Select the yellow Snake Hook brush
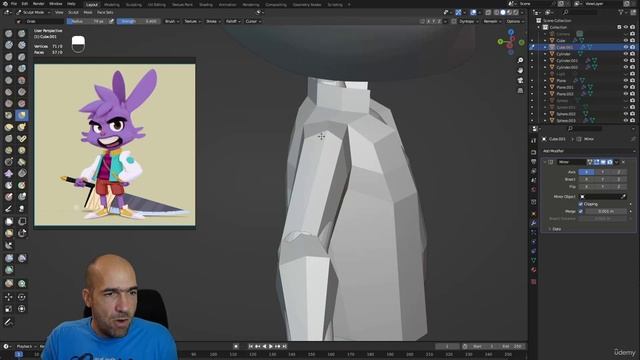This screenshot has width=640, height=360. [x=22, y=127]
